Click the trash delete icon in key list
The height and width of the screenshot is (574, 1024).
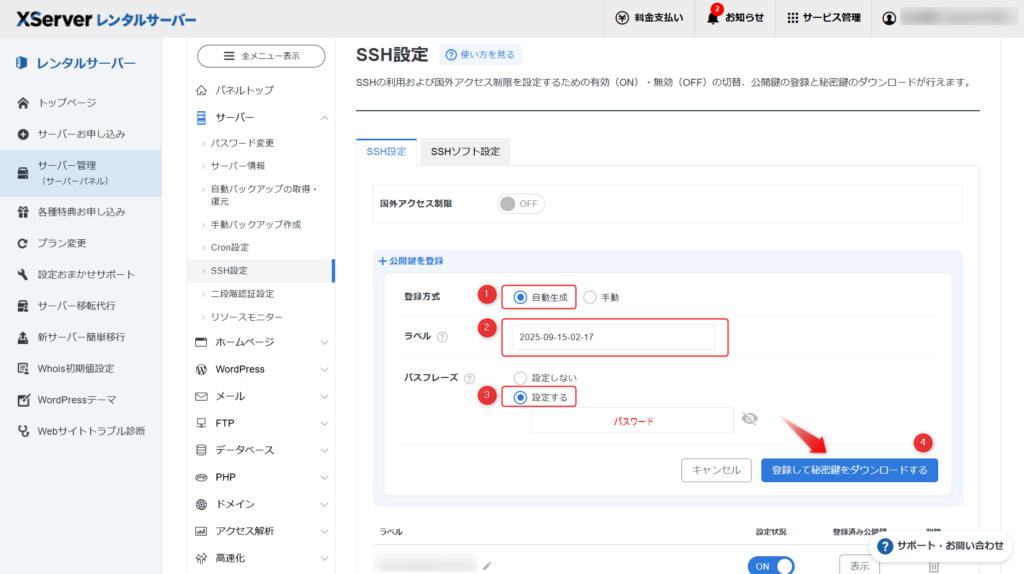933,566
